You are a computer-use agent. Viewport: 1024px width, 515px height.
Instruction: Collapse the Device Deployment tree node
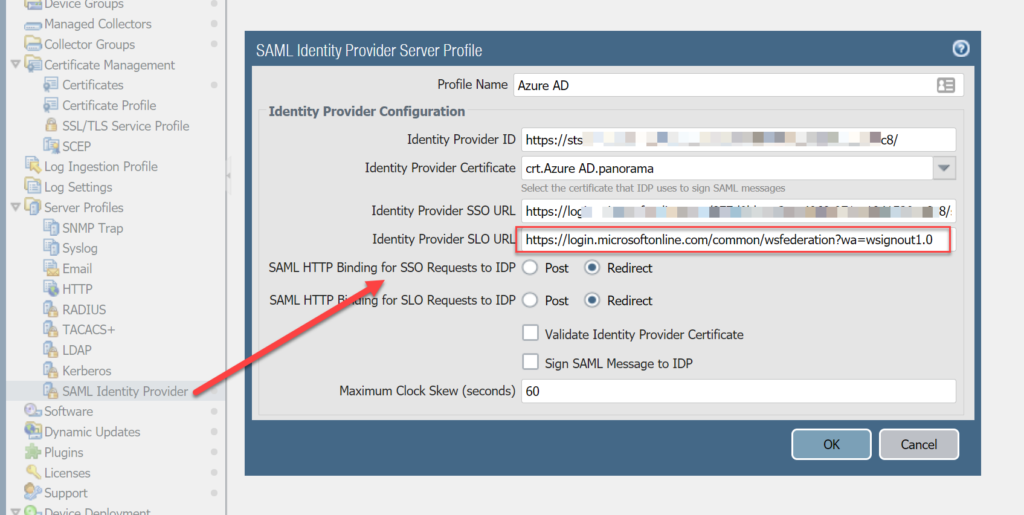coord(15,510)
